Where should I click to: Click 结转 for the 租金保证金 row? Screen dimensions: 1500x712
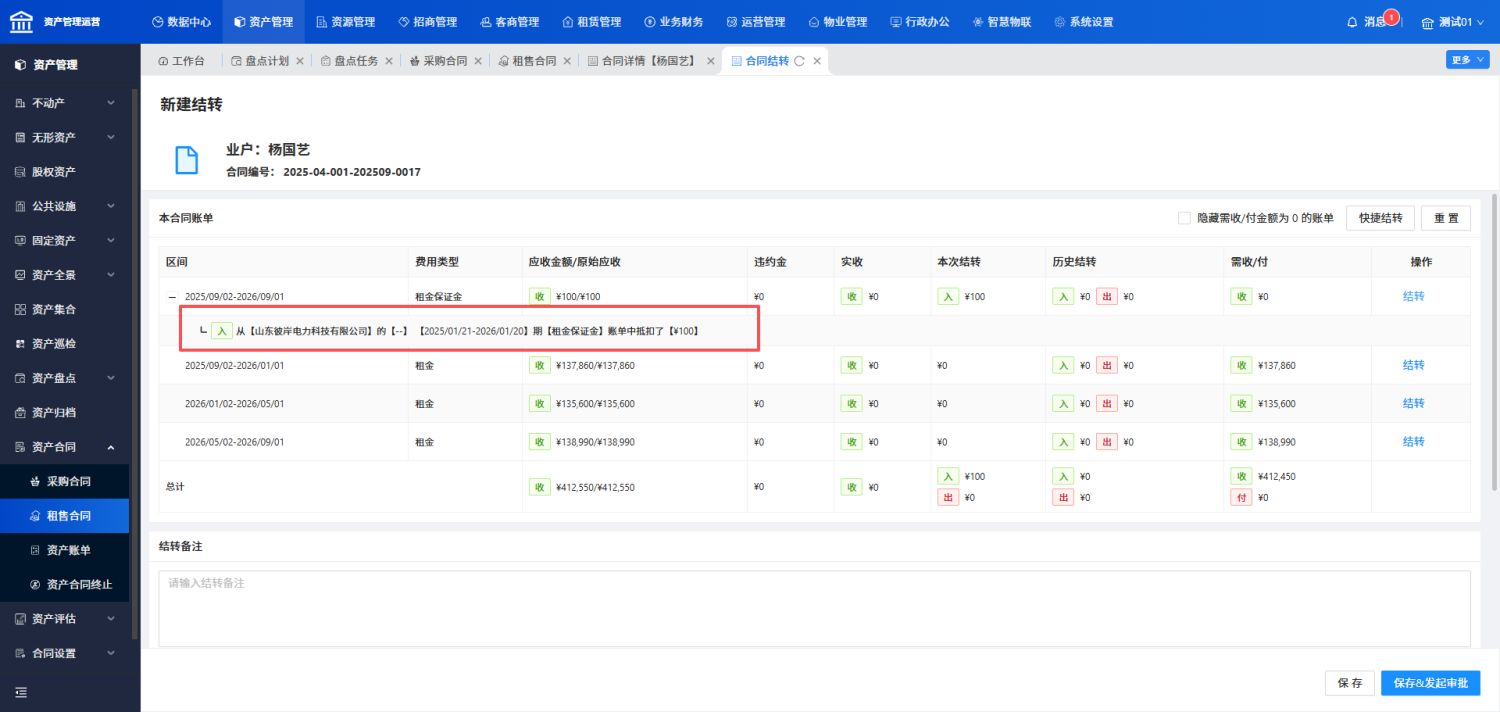(x=1414, y=297)
